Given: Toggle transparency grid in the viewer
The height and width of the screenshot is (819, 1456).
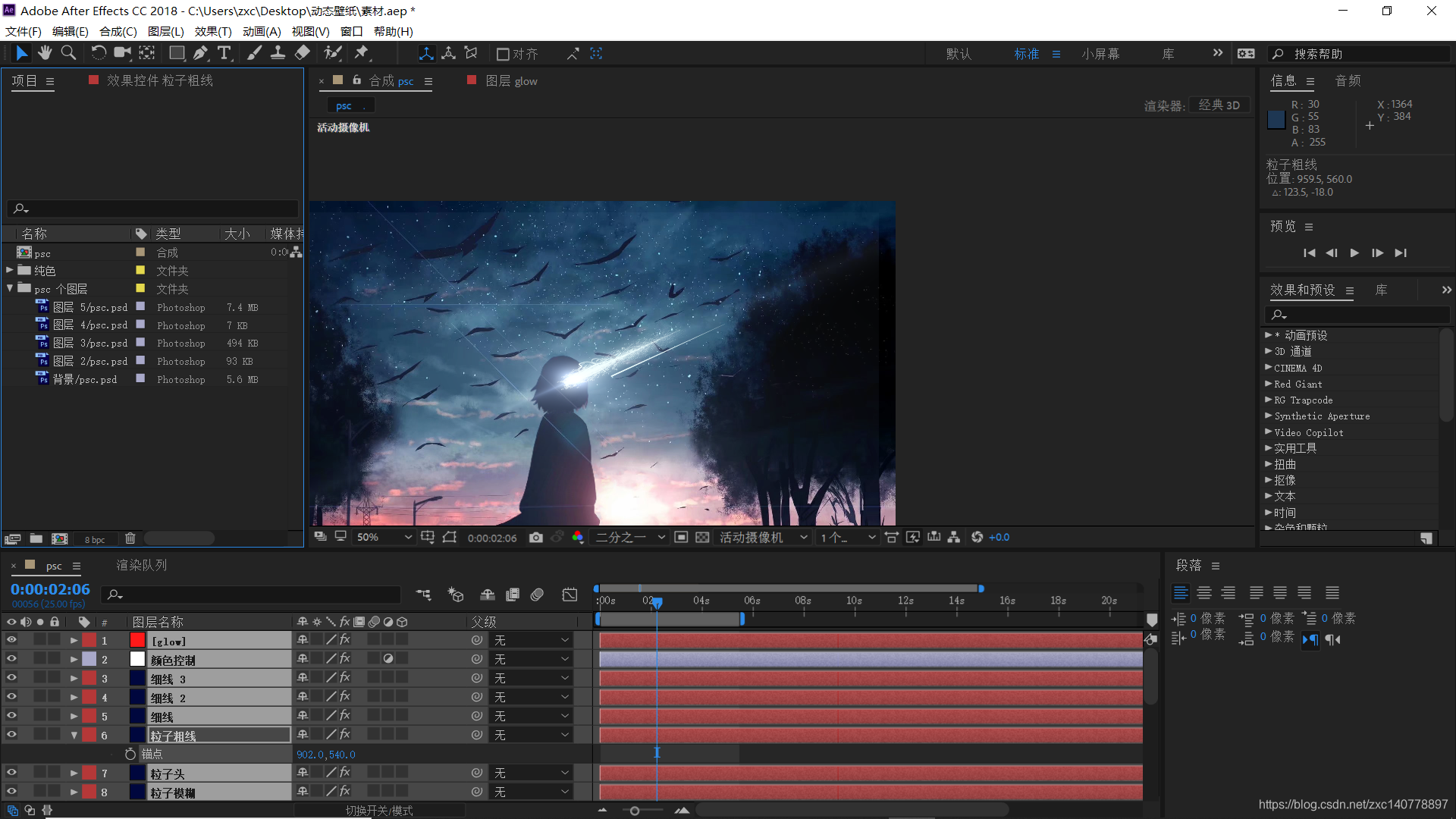Looking at the screenshot, I should 702,537.
